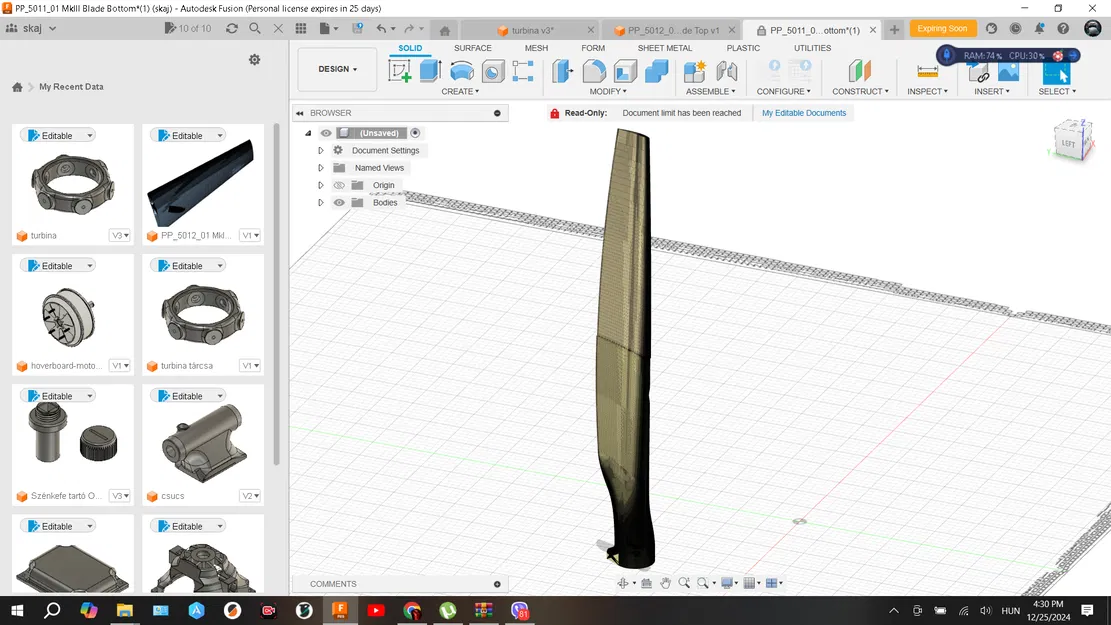The image size is (1111, 625).
Task: Open the csucs design thumbnail
Action: coord(203,443)
